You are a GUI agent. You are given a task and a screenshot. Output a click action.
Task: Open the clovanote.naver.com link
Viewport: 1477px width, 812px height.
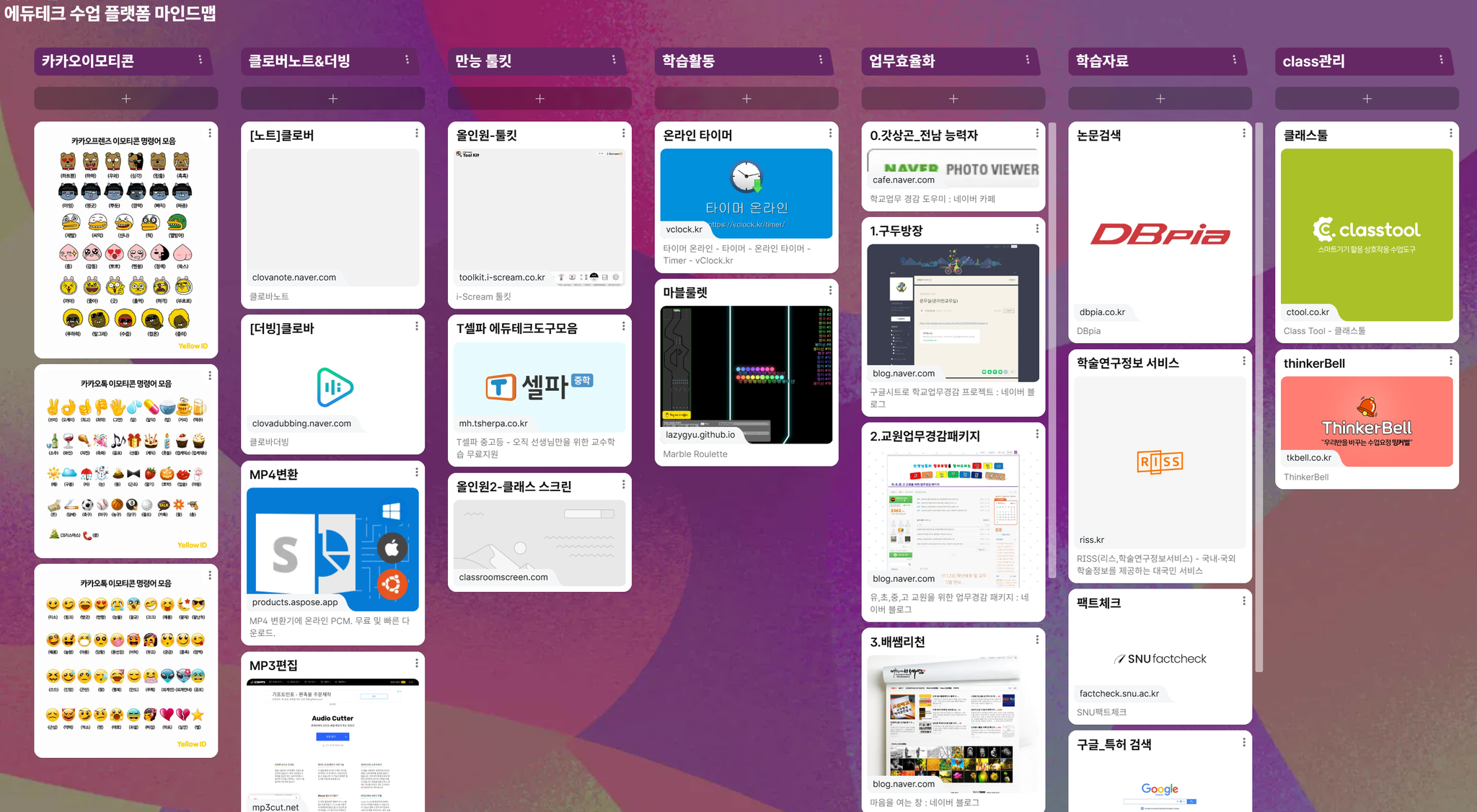(294, 278)
